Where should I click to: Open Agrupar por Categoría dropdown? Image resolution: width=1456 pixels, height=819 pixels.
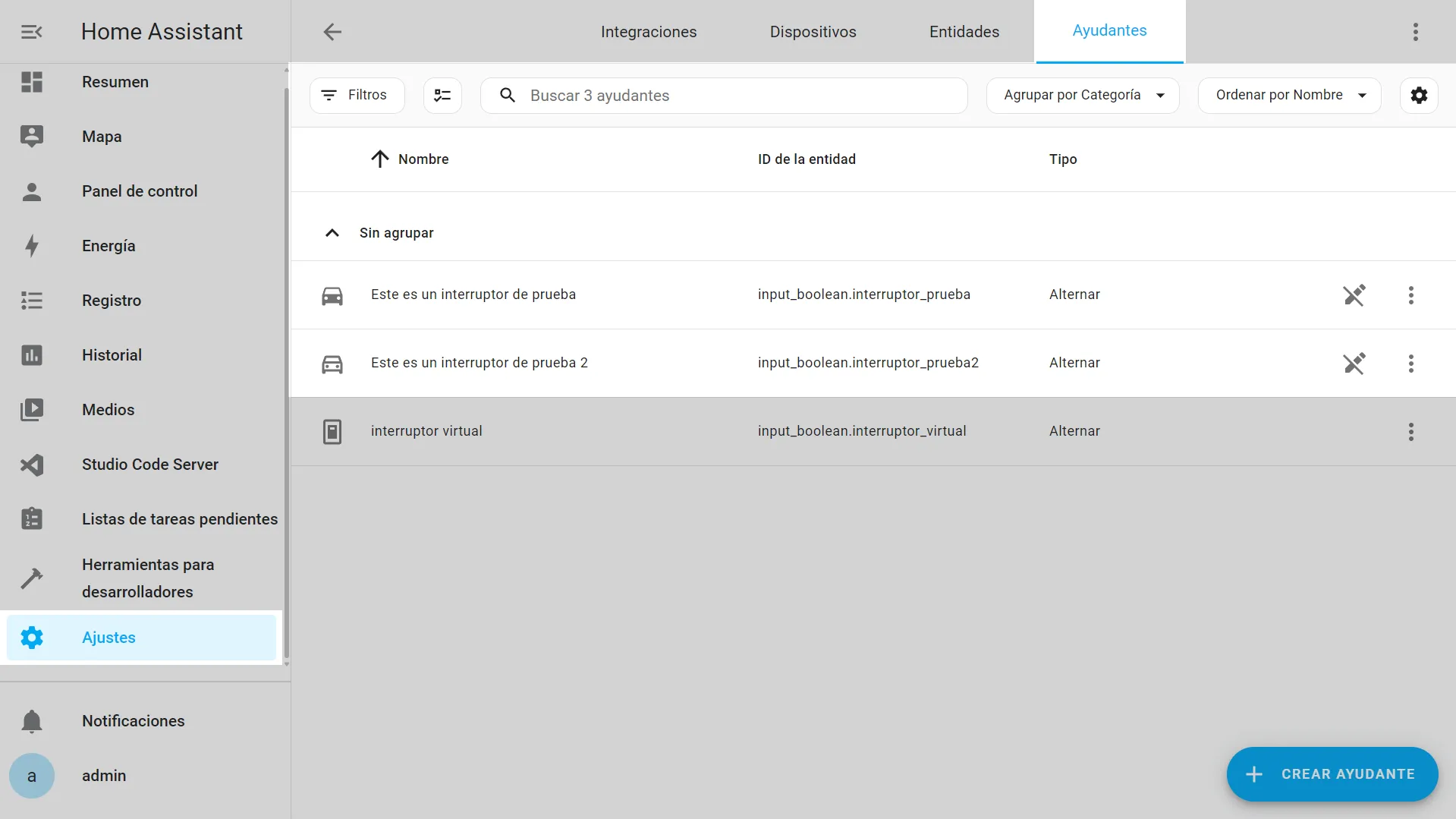pos(1083,96)
